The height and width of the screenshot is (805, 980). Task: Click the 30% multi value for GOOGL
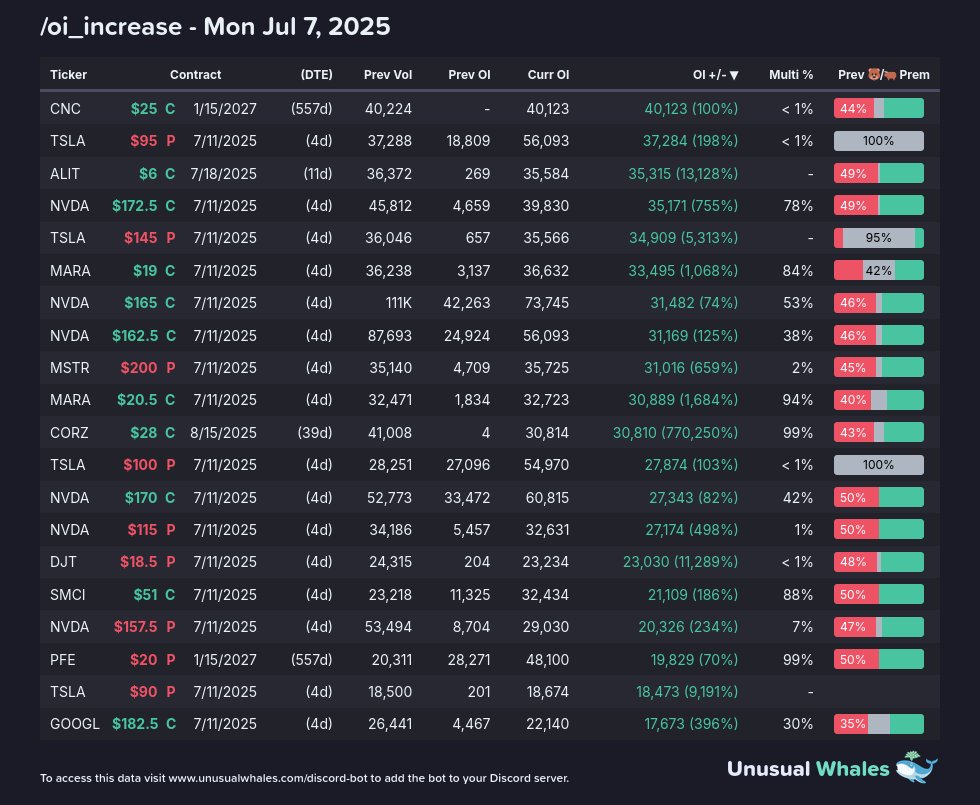click(x=798, y=724)
